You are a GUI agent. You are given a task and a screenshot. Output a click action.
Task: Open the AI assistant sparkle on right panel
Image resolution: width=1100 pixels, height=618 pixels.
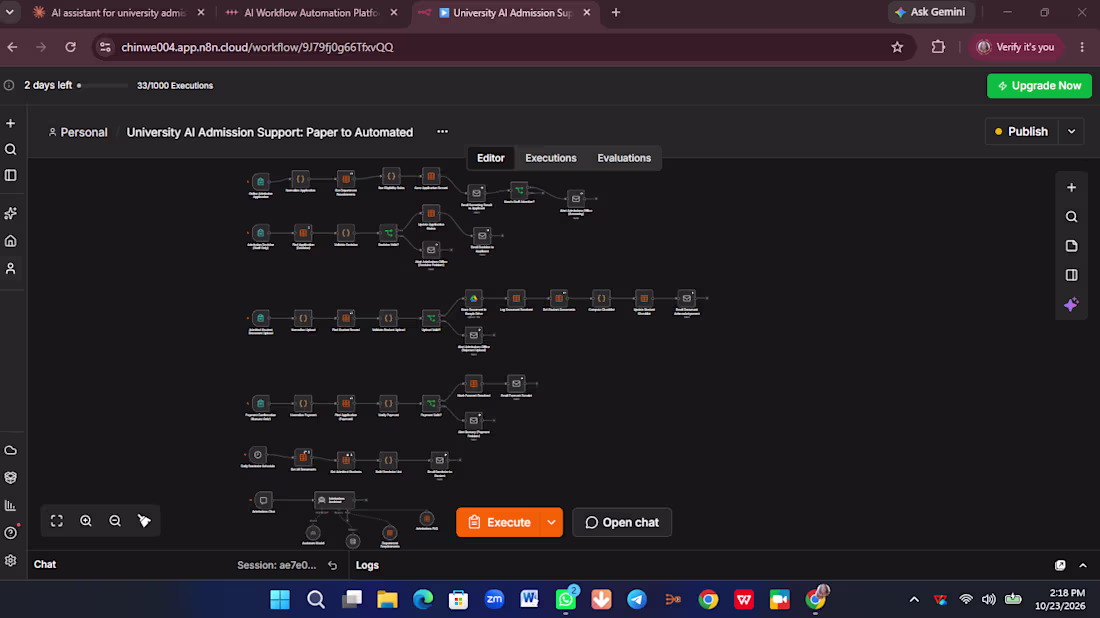(1071, 304)
